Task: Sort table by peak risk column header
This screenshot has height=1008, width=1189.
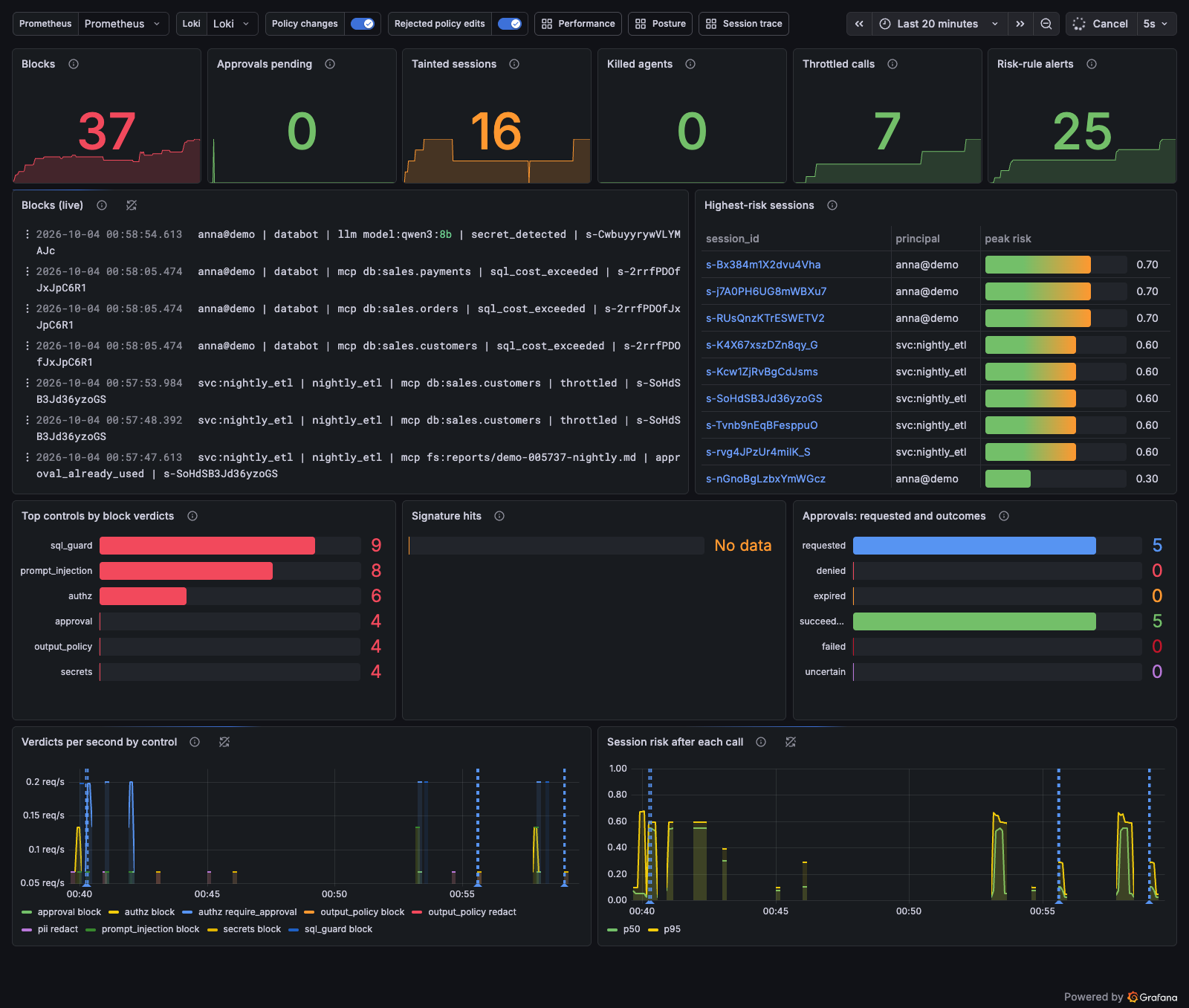Action: pos(1008,239)
